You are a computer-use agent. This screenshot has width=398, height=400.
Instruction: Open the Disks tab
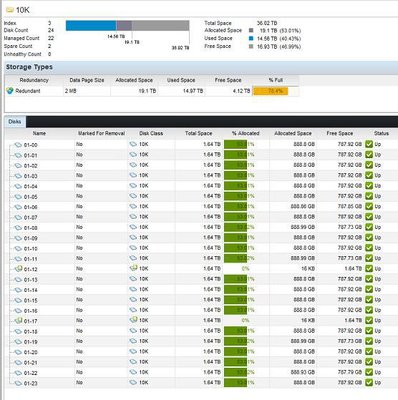coord(15,122)
